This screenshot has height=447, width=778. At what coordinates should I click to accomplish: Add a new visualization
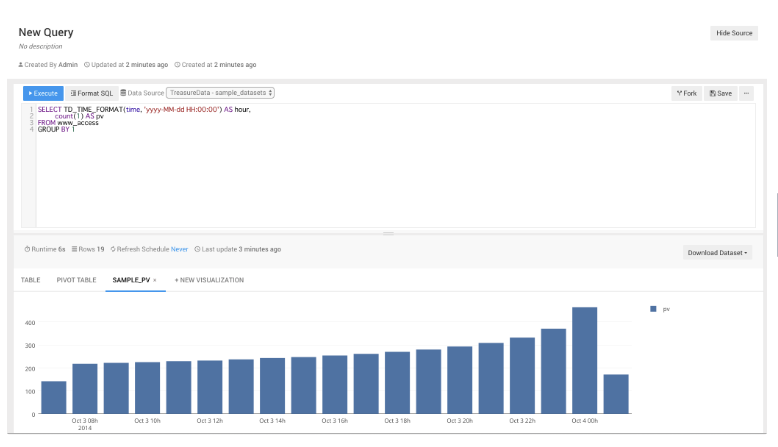pos(209,280)
